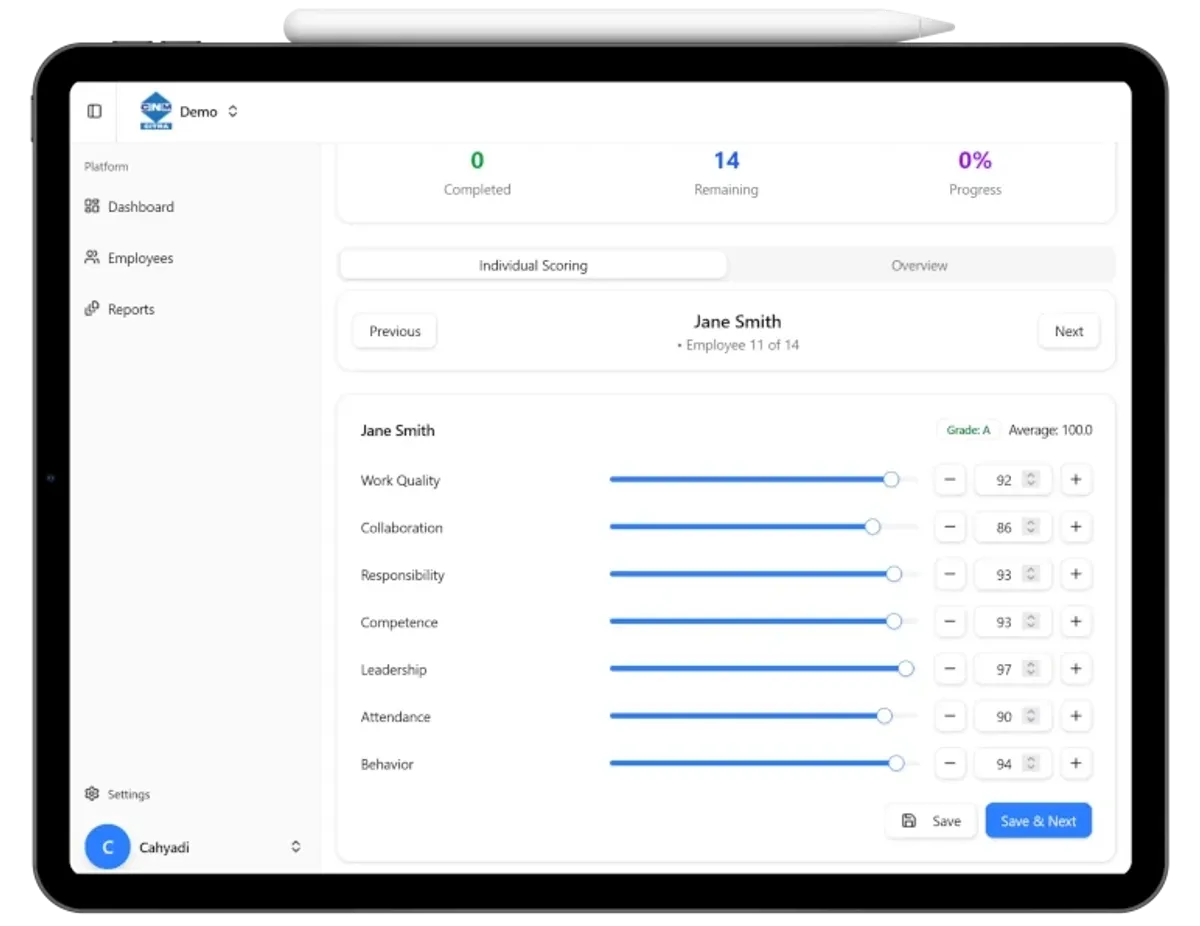Increase Leadership score with plus
1200x926 pixels.
tap(1076, 669)
